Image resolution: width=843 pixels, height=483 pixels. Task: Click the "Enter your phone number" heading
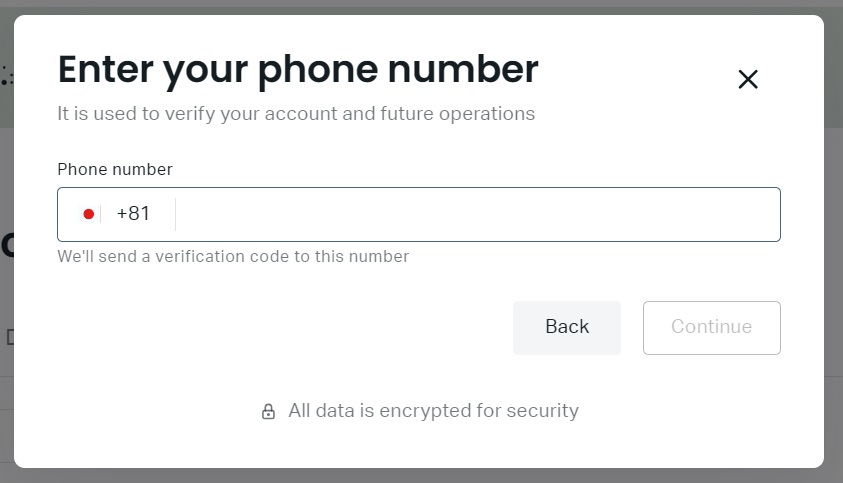[x=297, y=69]
